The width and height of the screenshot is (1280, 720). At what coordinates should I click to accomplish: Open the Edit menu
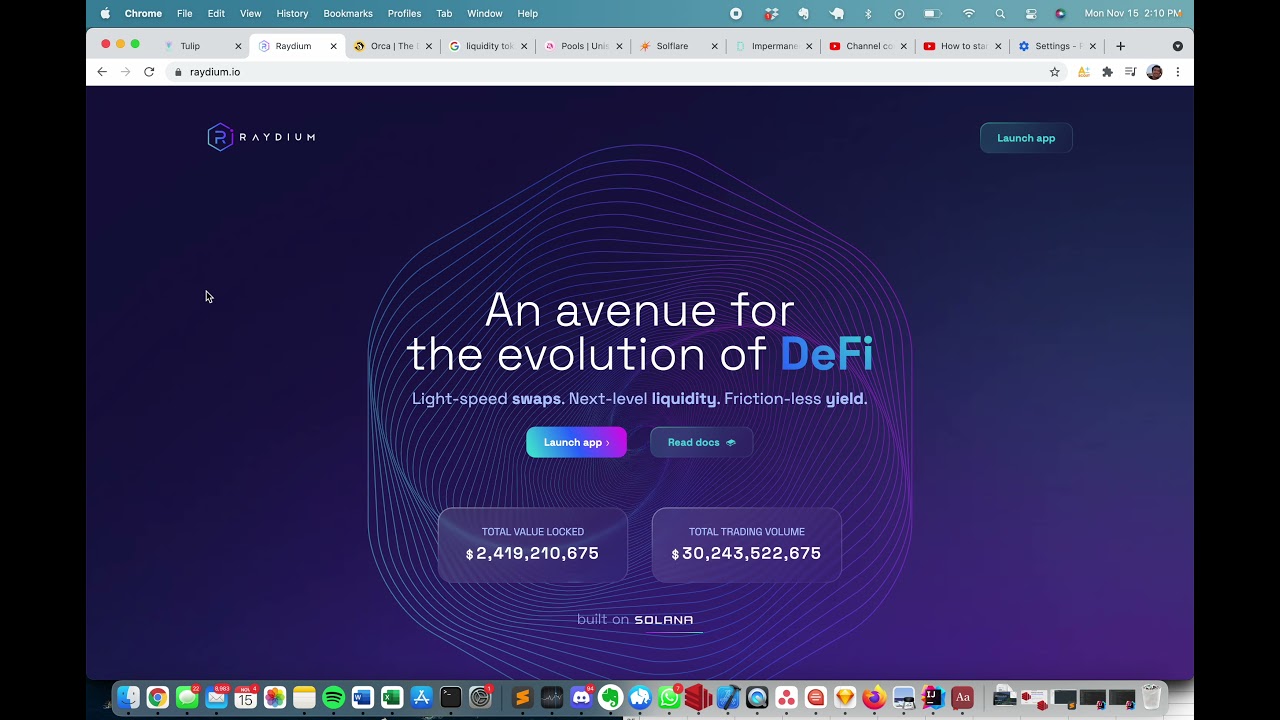tap(216, 13)
